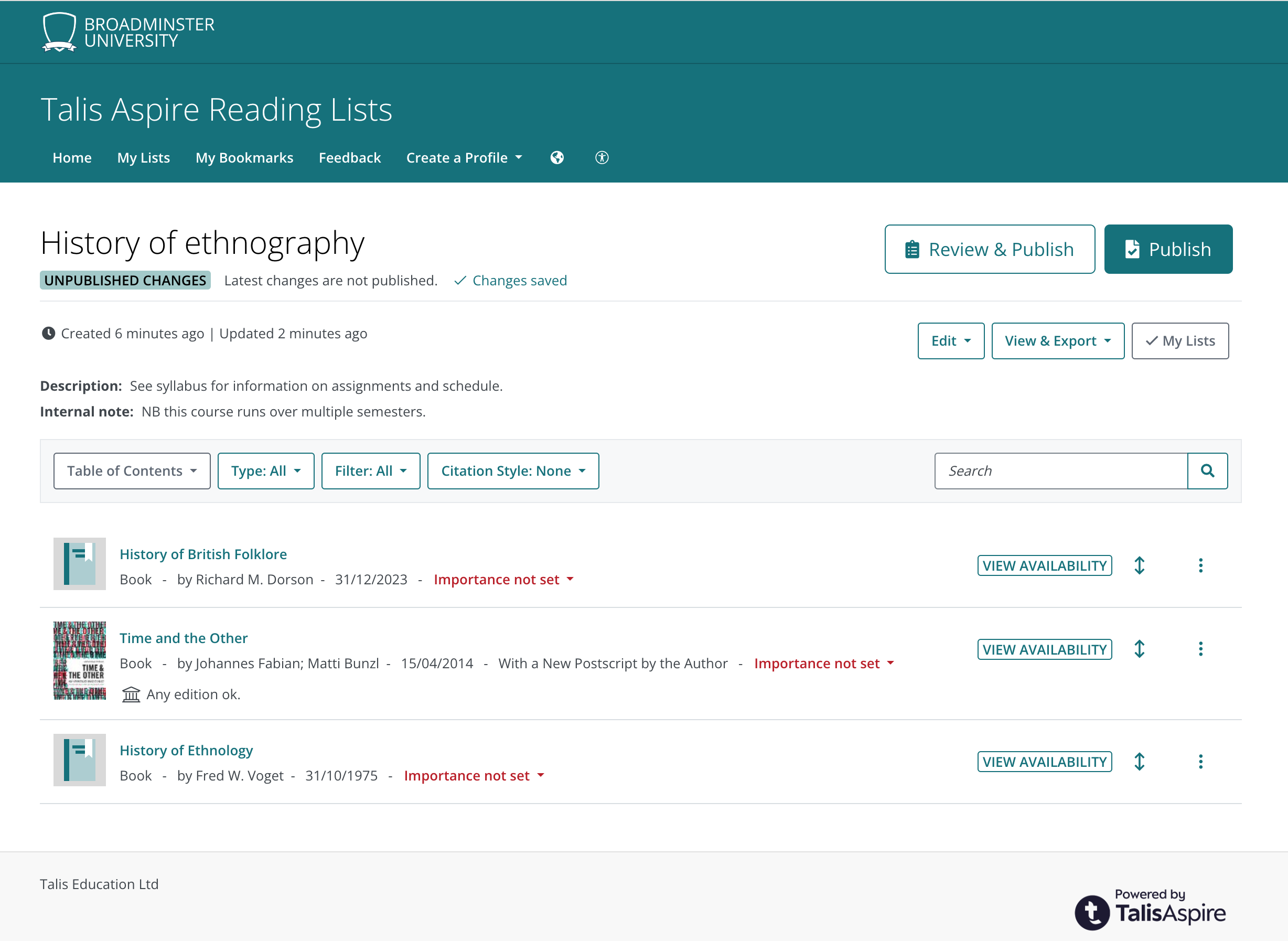
Task: Open Feedback in navigation
Action: 350,158
